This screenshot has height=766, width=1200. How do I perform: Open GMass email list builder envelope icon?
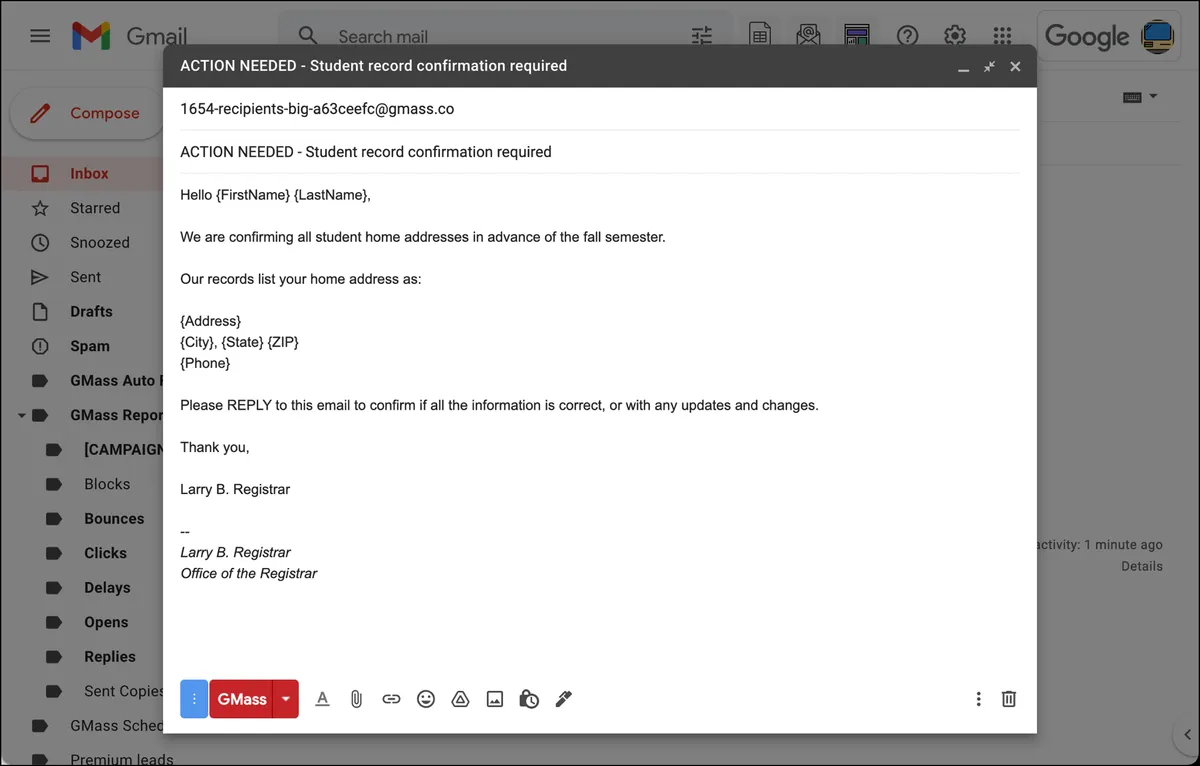808,36
